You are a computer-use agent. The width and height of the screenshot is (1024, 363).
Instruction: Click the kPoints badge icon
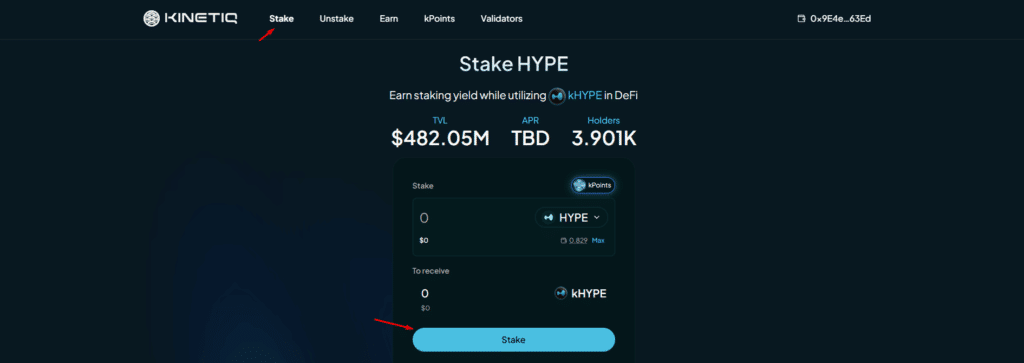[x=579, y=185]
